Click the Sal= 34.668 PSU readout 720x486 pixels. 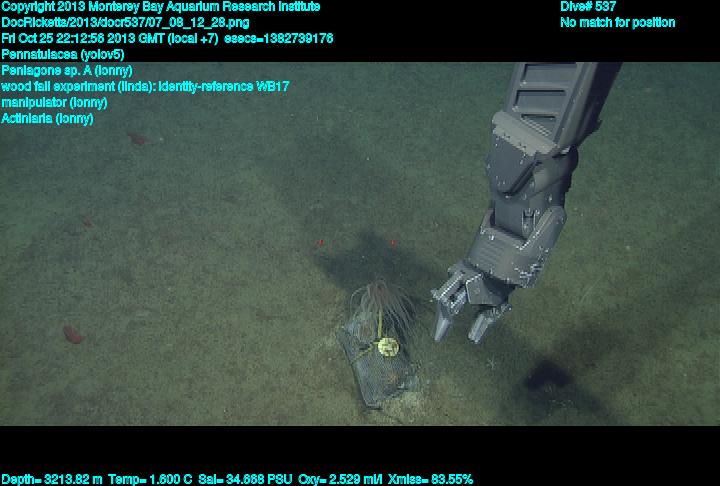pos(245,479)
